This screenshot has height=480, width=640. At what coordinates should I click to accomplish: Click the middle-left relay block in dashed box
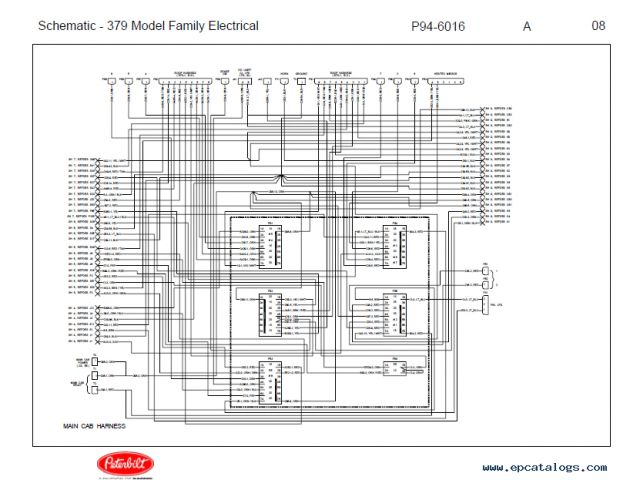(269, 313)
